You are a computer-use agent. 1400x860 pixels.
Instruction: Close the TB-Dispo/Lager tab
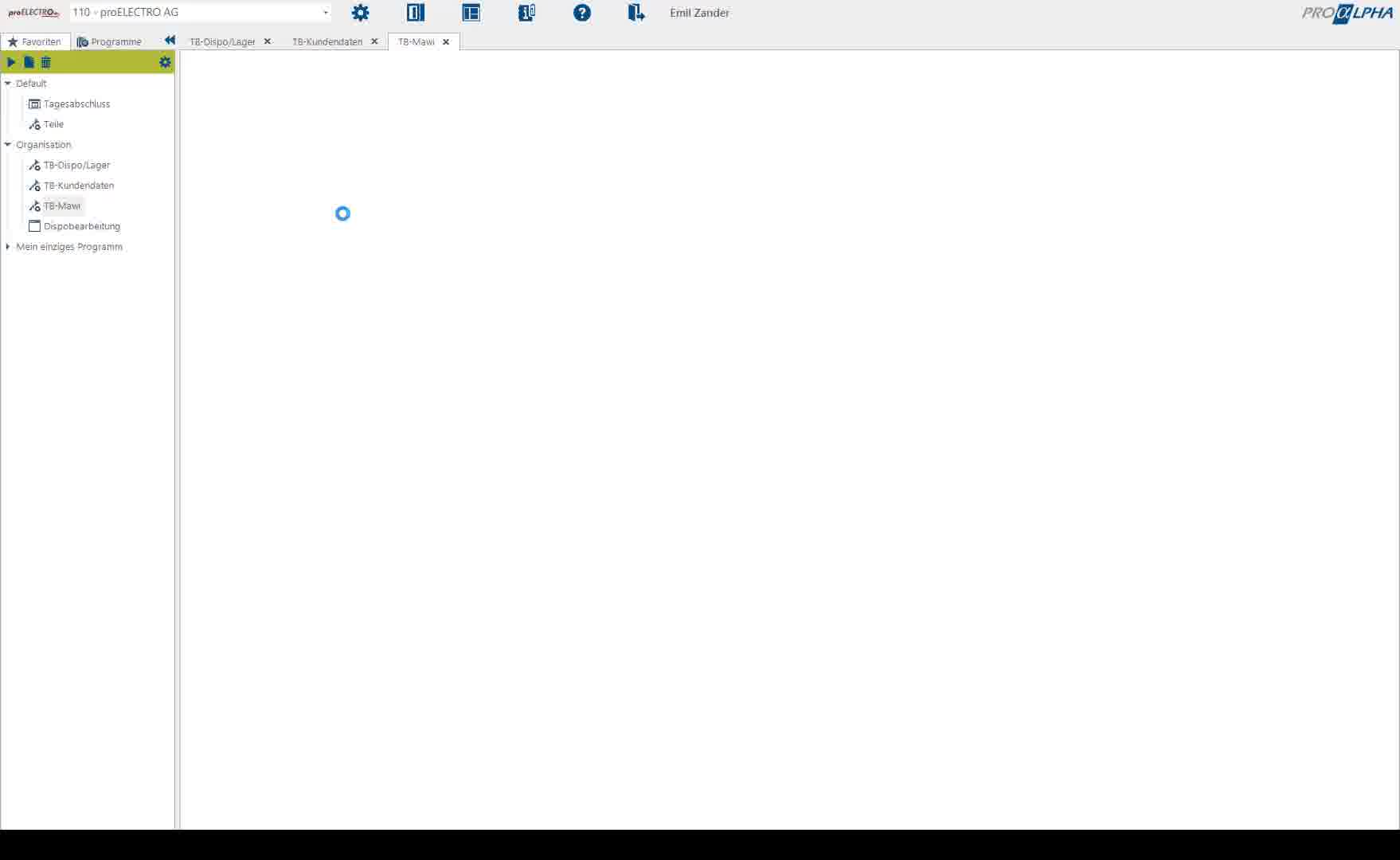[x=268, y=41]
